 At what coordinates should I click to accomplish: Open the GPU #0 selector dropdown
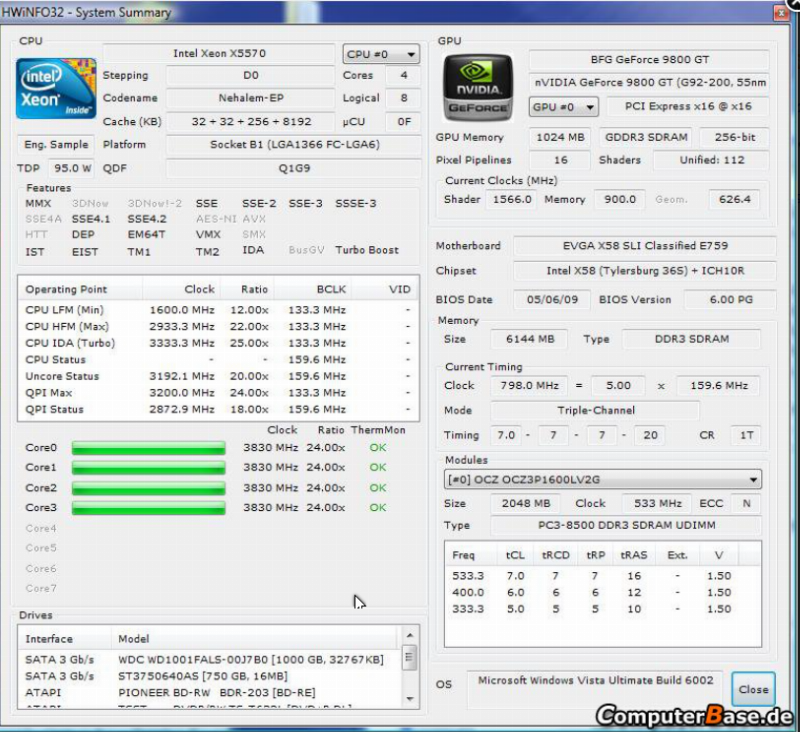point(563,107)
